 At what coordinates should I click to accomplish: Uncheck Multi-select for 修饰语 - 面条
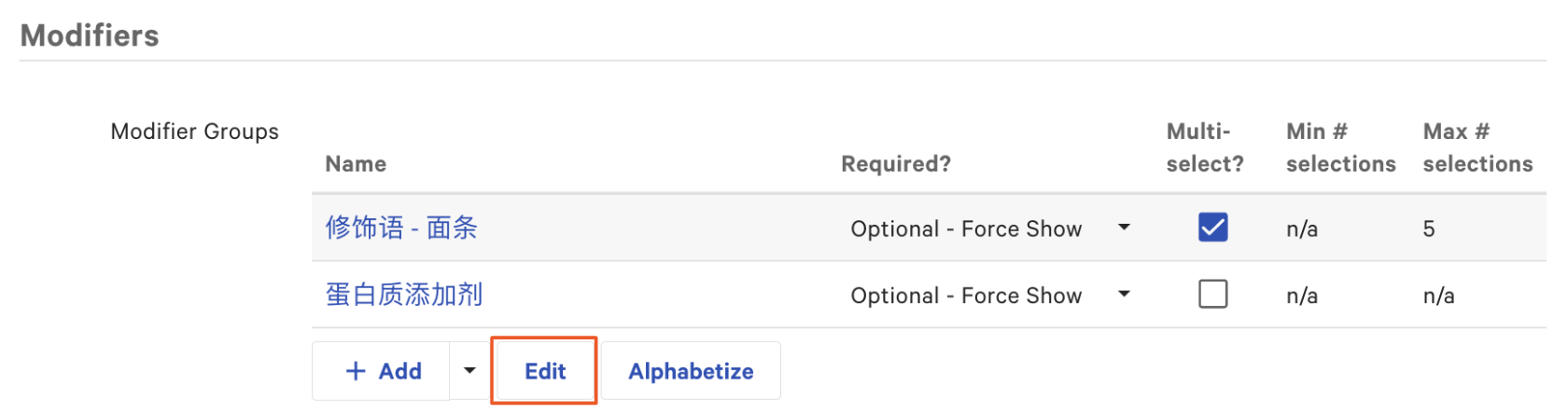tap(1212, 228)
